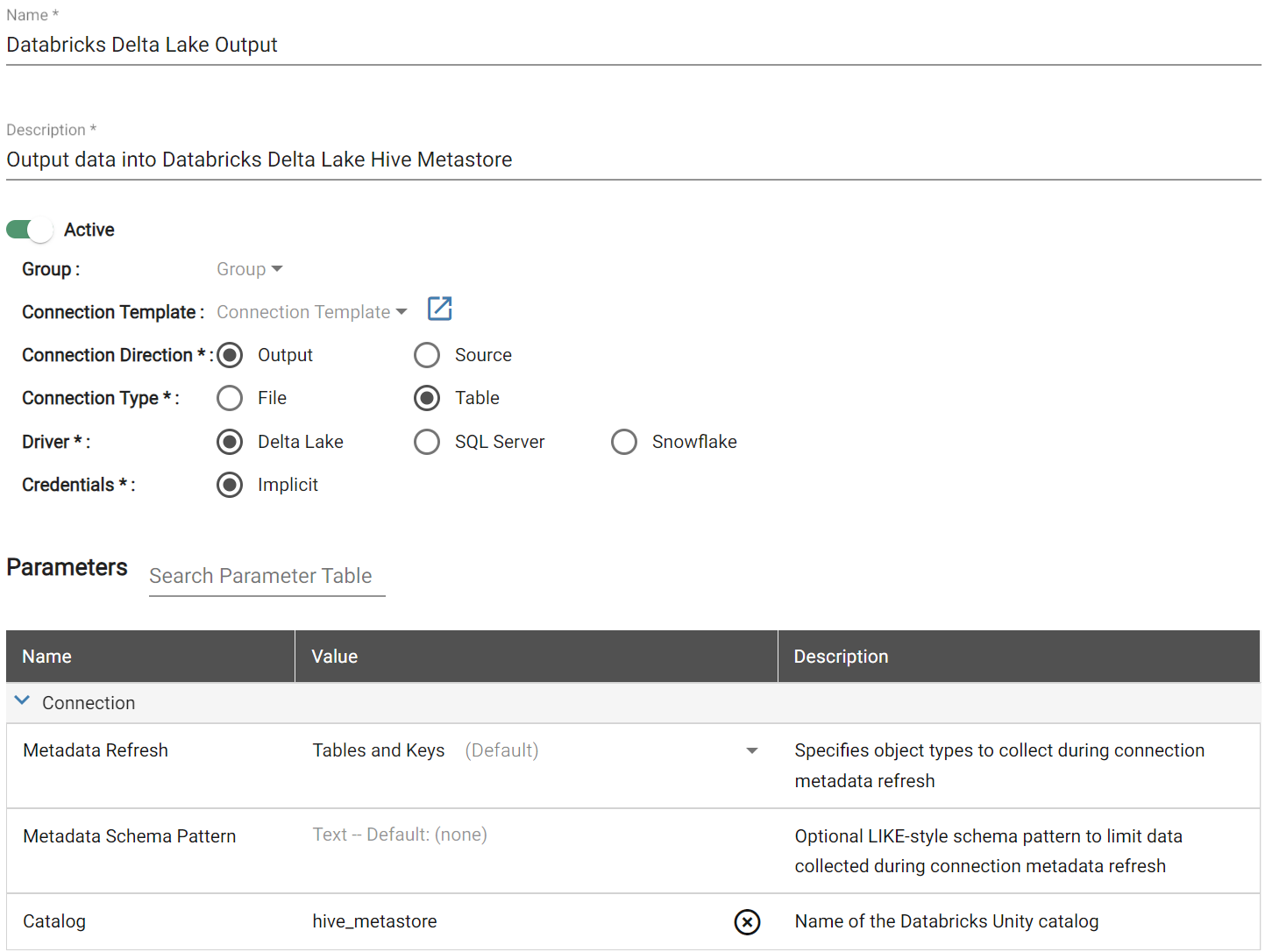The image size is (1265, 952).
Task: Collapse the Connection parameter section
Action: coord(23,701)
